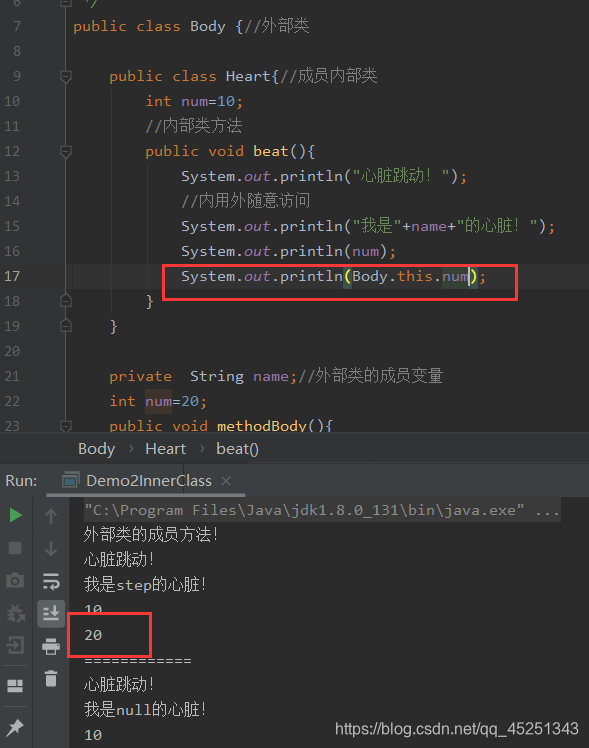The height and width of the screenshot is (748, 589).
Task: Stop the running process with the stop square
Action: click(x=15, y=548)
